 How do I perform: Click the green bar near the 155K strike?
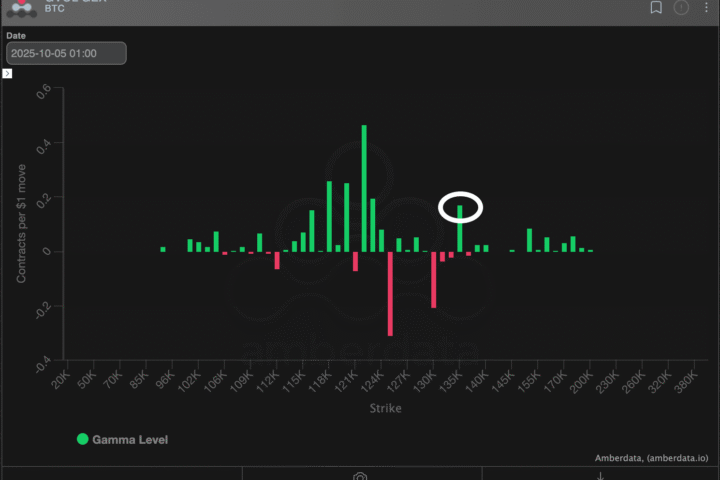[x=530, y=240]
